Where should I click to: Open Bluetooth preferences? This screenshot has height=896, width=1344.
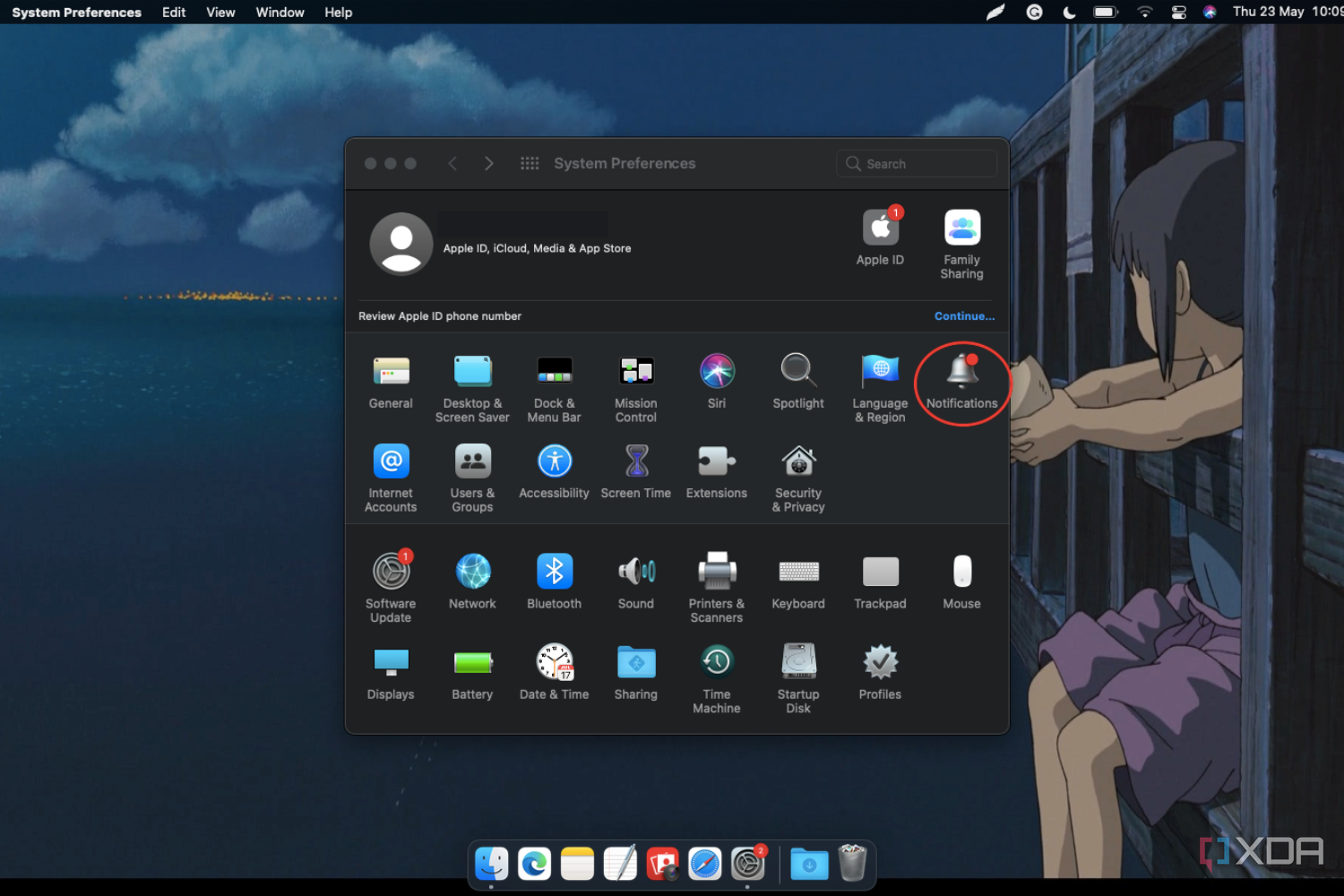(x=554, y=572)
